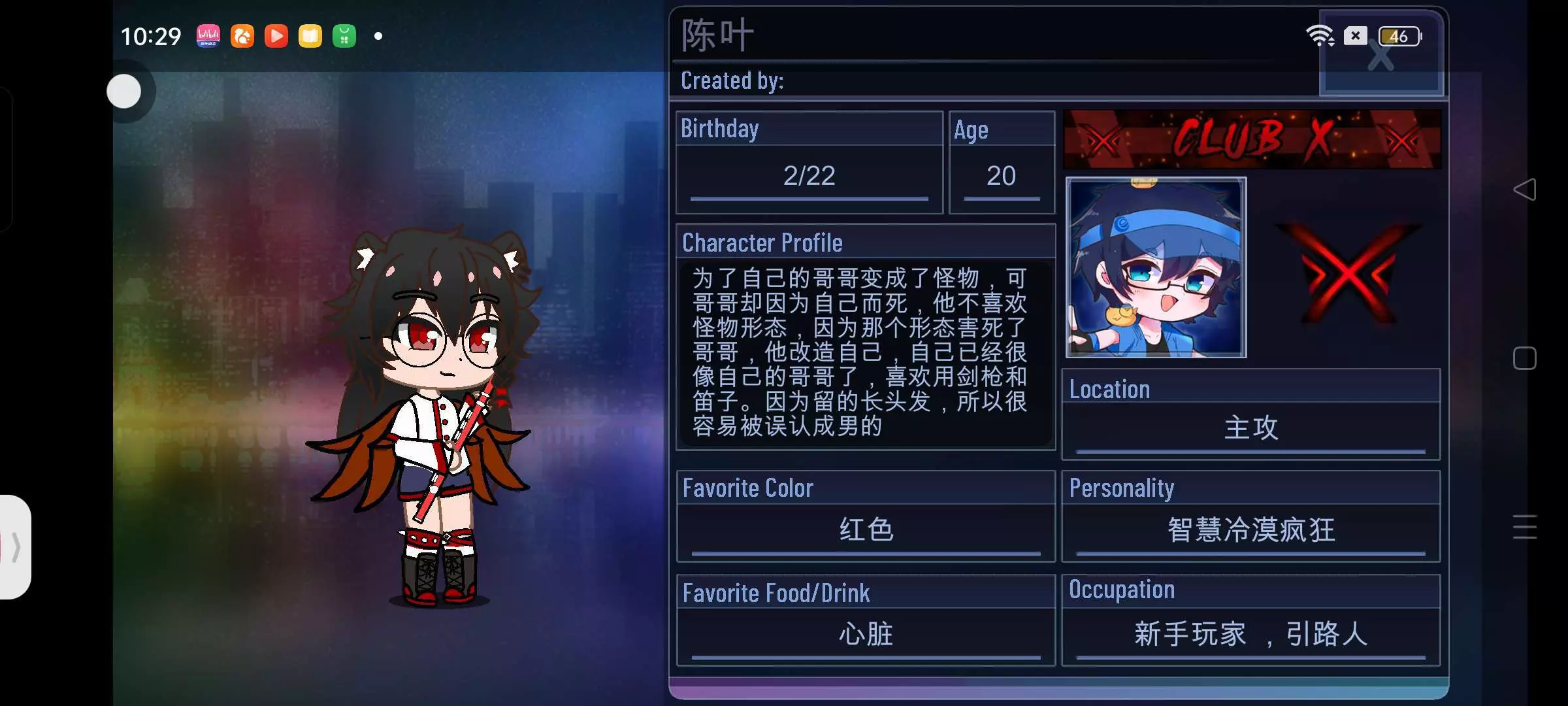The image size is (1568, 706).
Task: Click the Club X banner
Action: (1252, 139)
